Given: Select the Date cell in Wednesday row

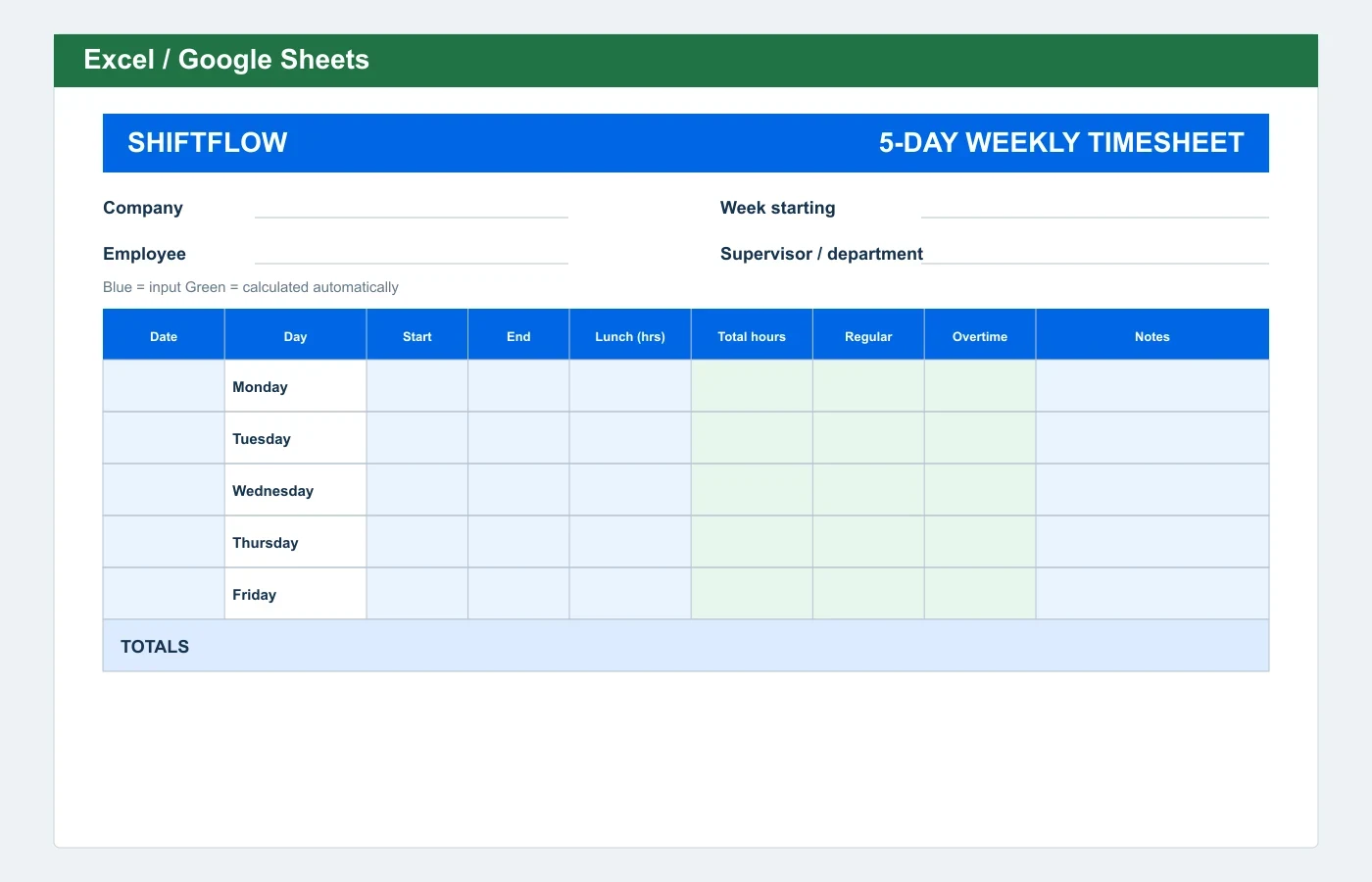Looking at the screenshot, I should 164,490.
